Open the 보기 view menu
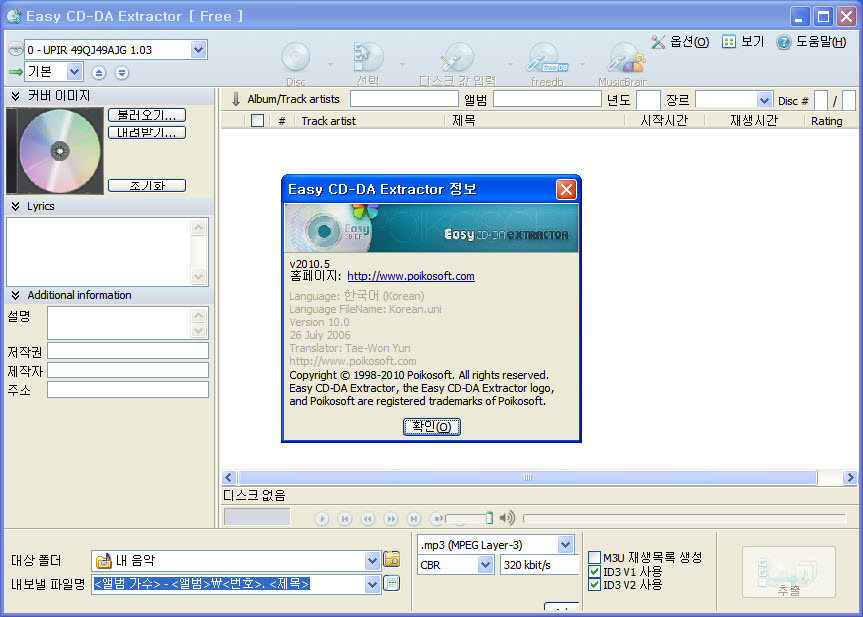The height and width of the screenshot is (617, 863). tap(743, 42)
